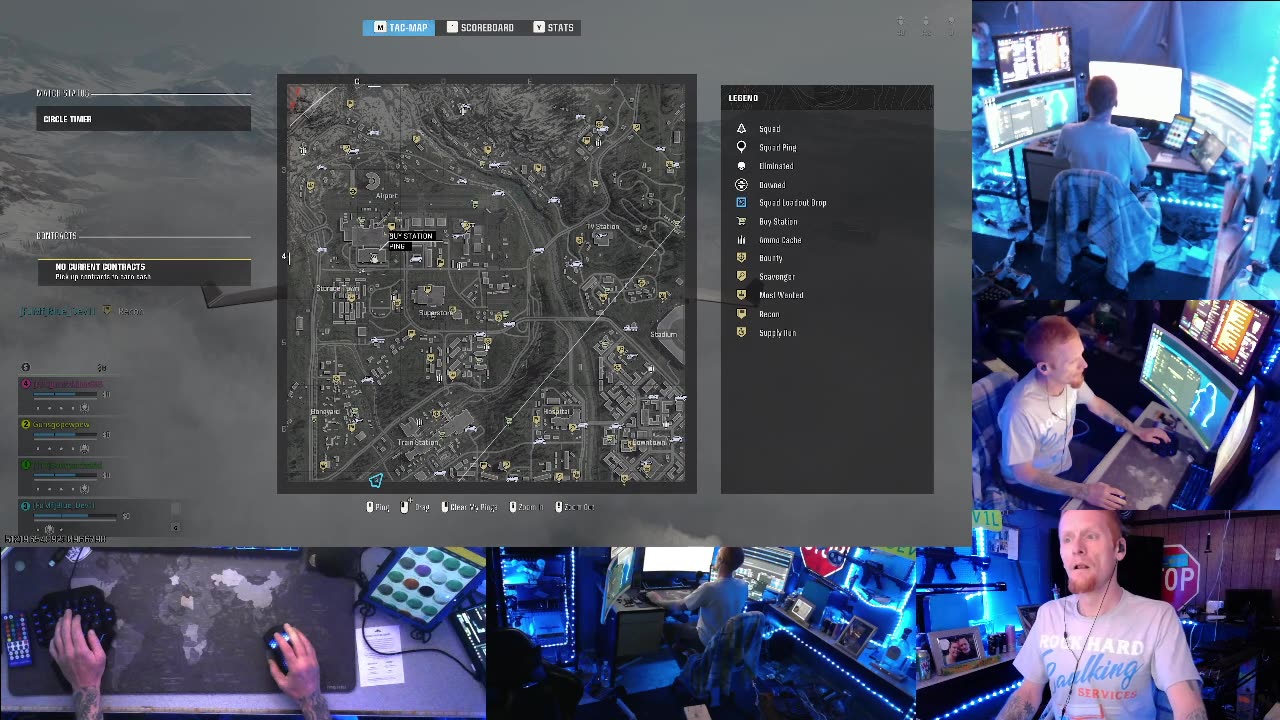Click the Hospital label on the map
The height and width of the screenshot is (720, 1280).
[557, 411]
